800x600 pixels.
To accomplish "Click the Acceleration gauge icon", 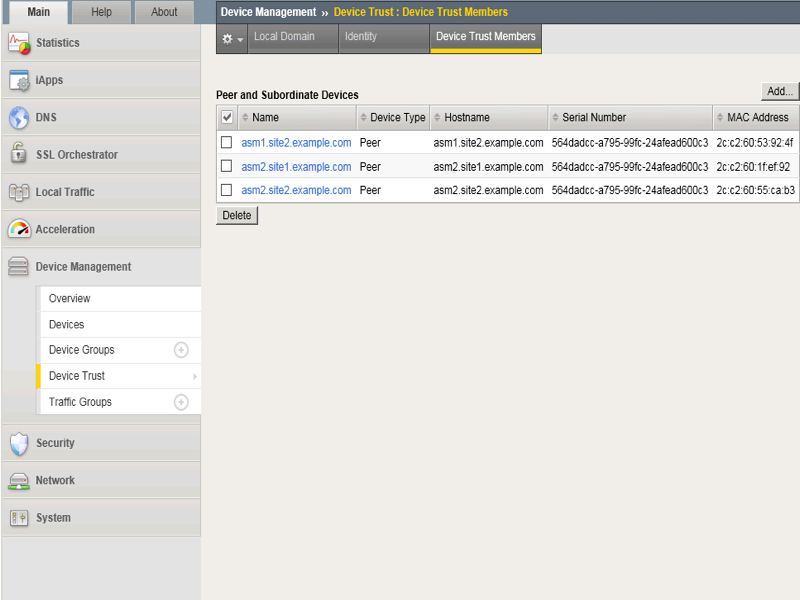I will coord(19,229).
